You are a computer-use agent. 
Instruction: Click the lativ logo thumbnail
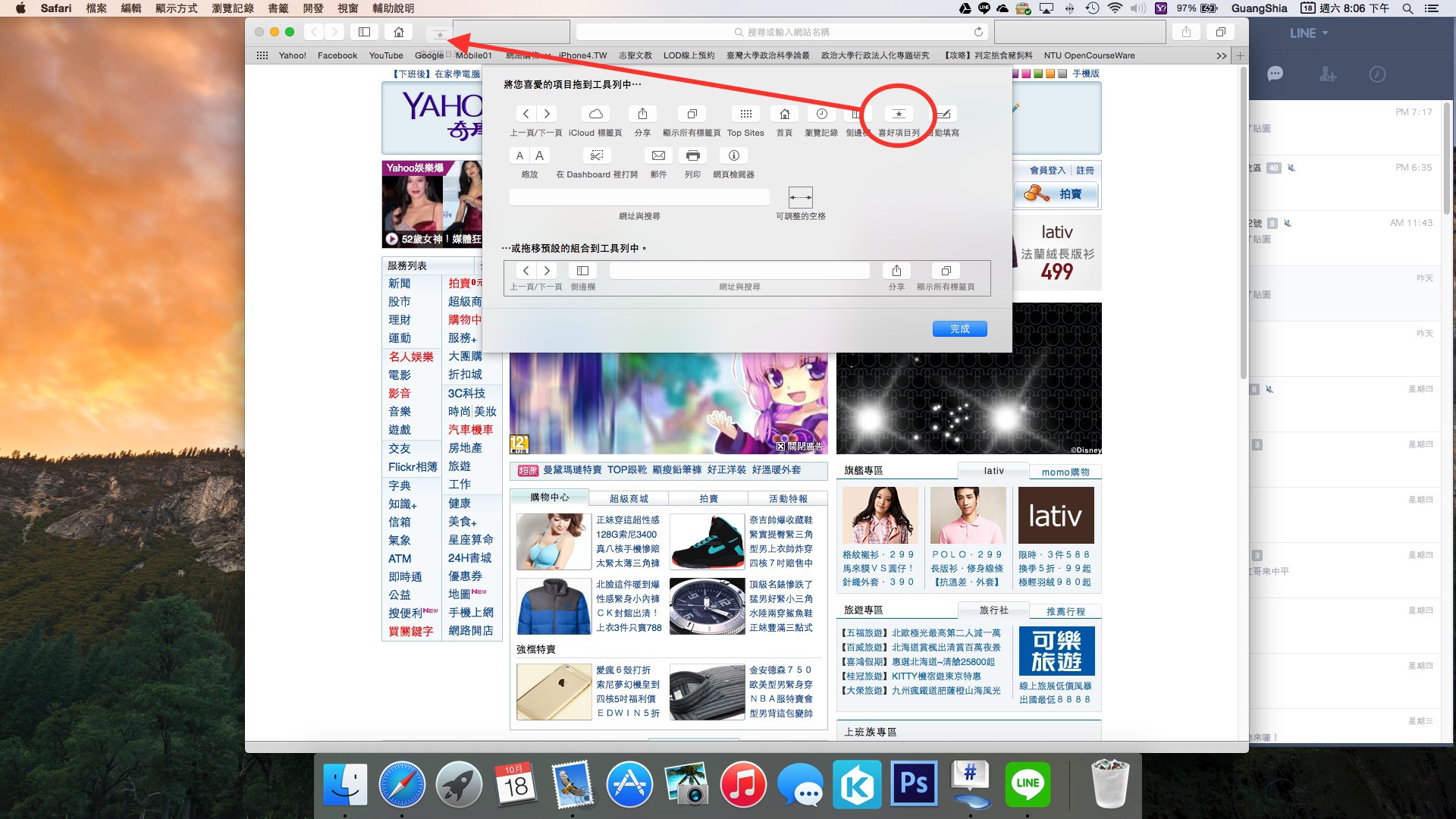tap(1056, 515)
